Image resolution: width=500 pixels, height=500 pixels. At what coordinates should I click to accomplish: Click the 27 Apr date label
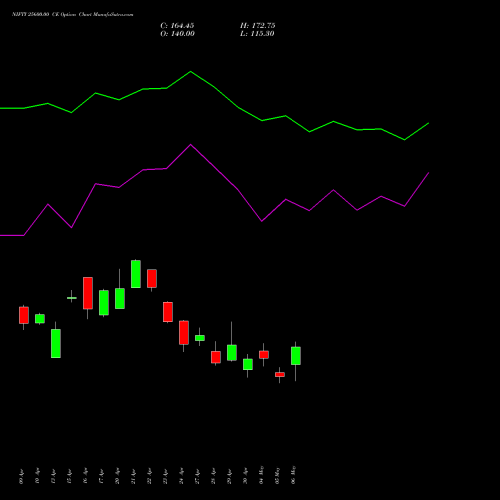coord(197,476)
